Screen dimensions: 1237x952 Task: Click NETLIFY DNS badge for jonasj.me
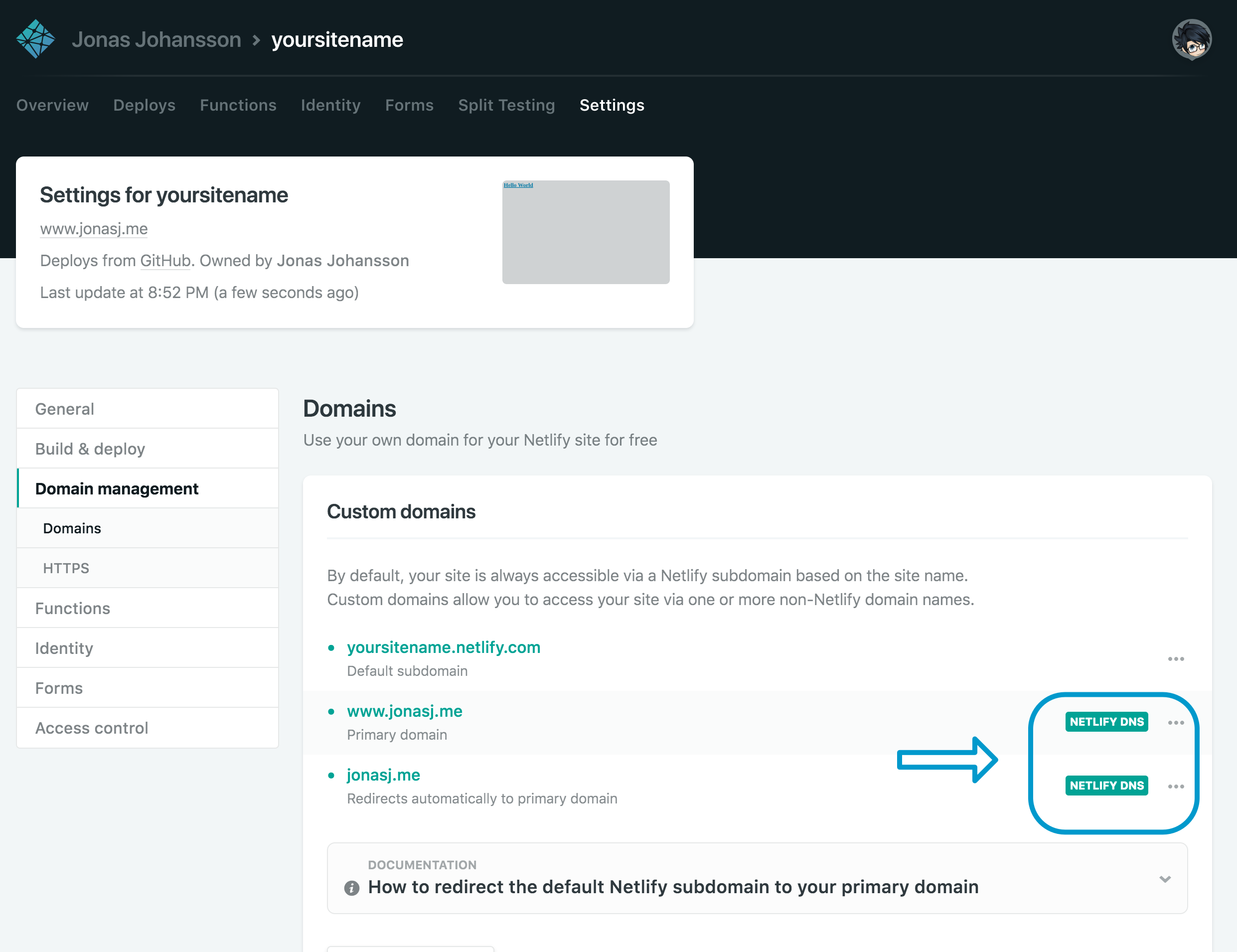tap(1106, 786)
